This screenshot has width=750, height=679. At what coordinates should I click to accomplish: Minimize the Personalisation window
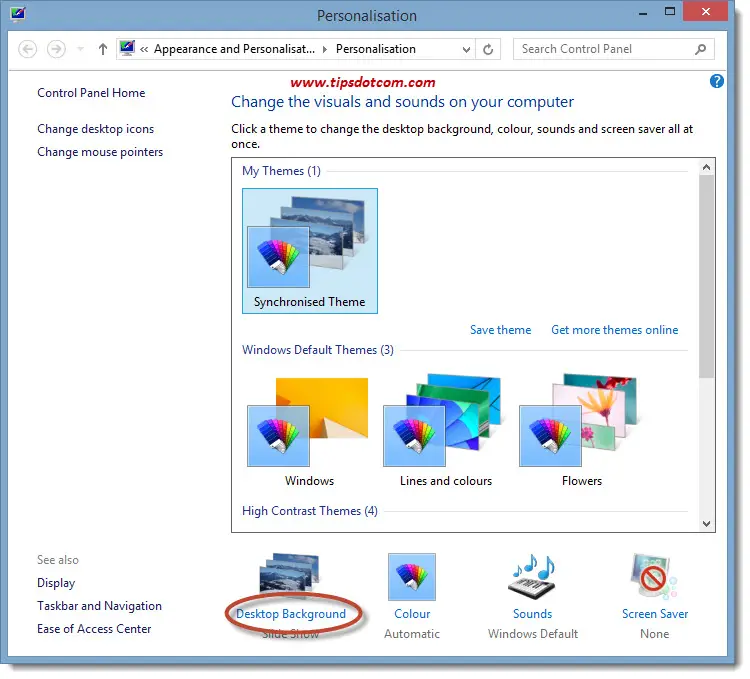point(643,13)
